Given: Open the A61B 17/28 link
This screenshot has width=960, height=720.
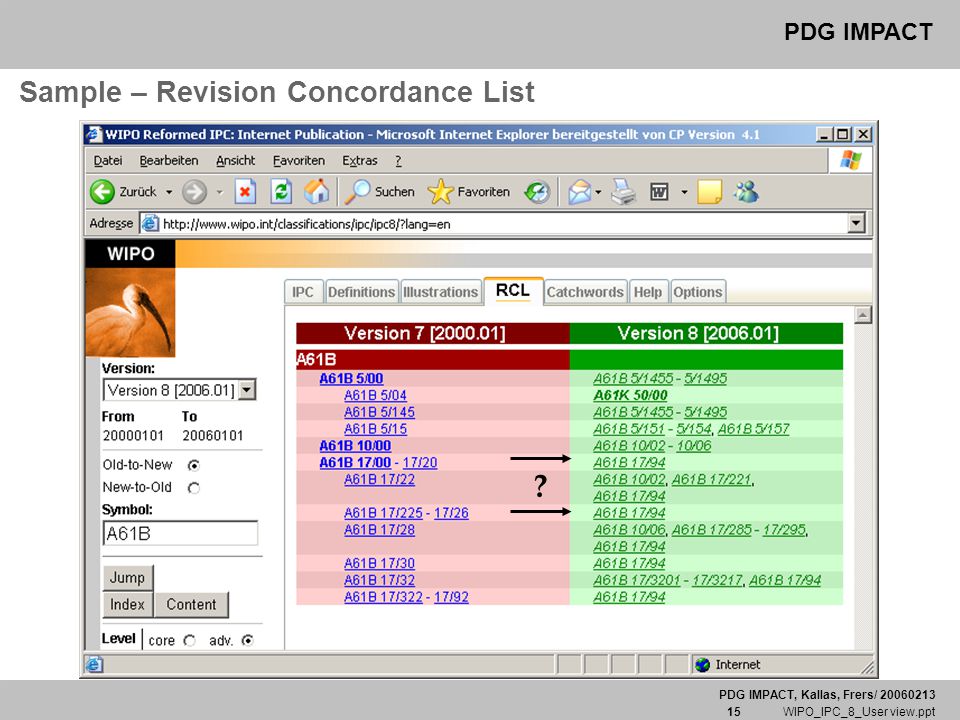Looking at the screenshot, I should 380,530.
